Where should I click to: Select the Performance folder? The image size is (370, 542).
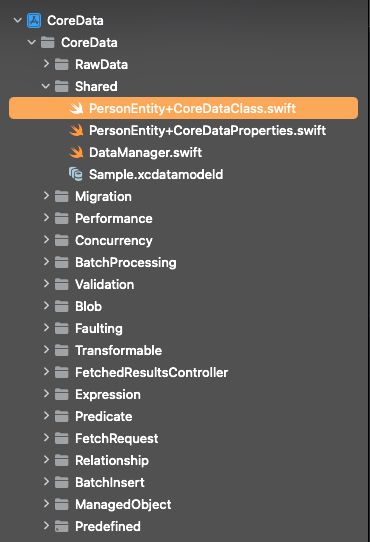click(x=114, y=218)
